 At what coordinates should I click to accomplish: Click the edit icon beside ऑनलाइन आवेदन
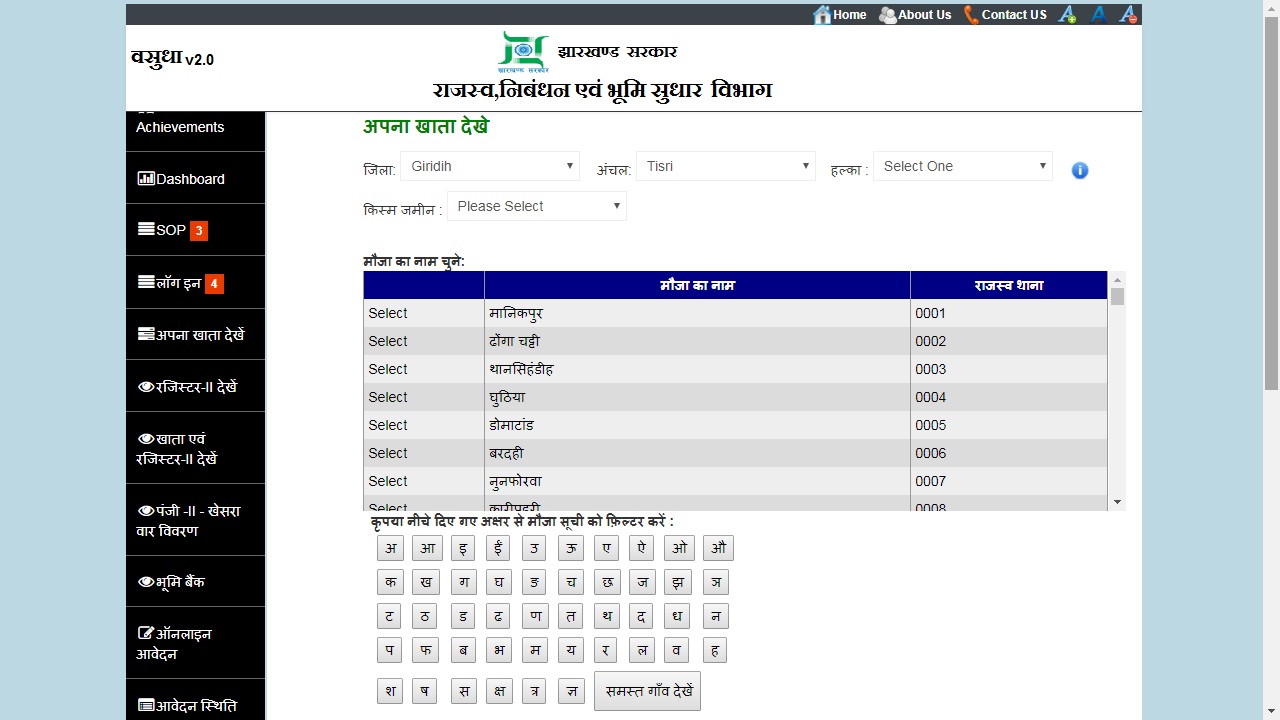[145, 631]
